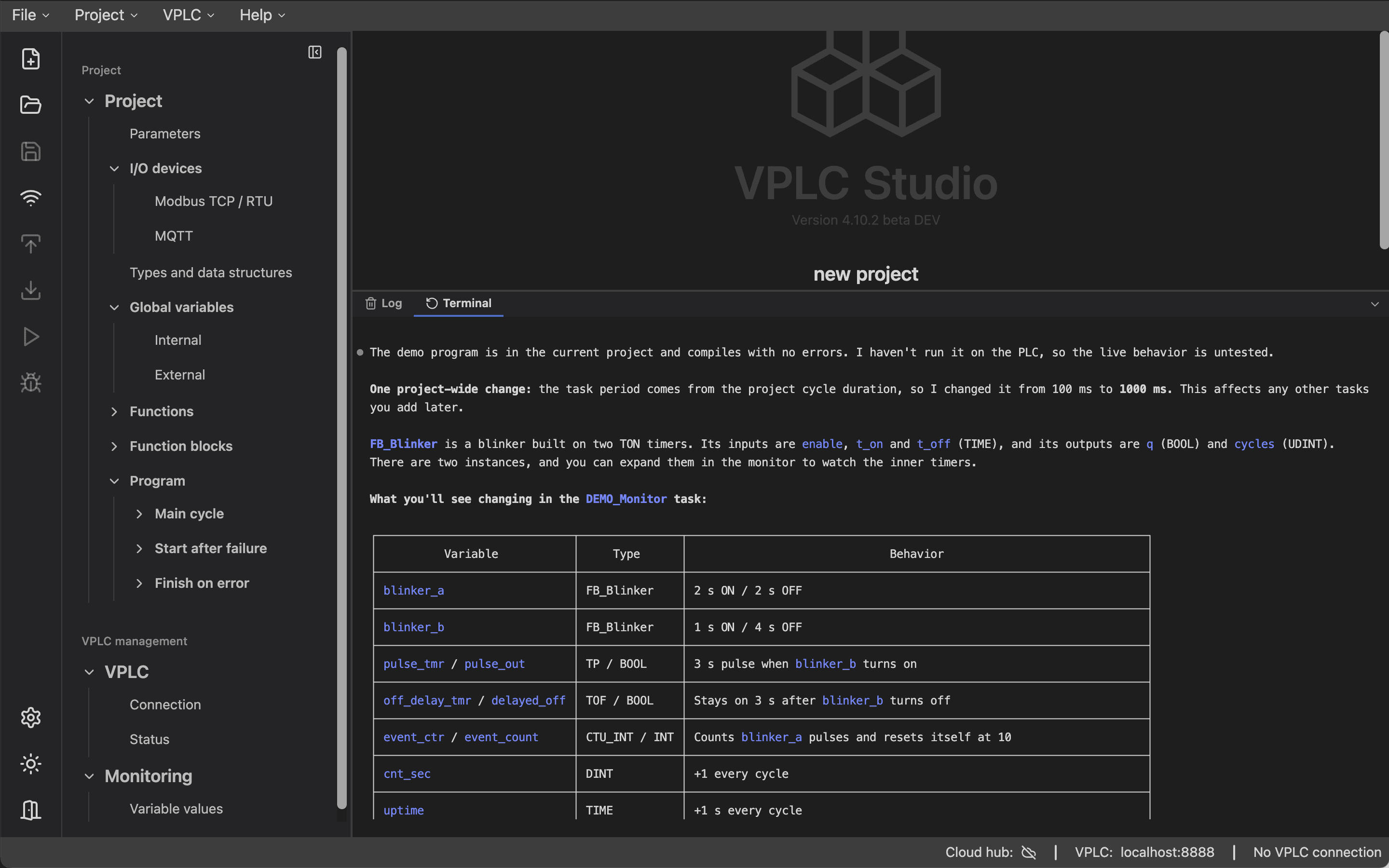The image size is (1389, 868).
Task: Open project via folder icon
Action: point(30,105)
